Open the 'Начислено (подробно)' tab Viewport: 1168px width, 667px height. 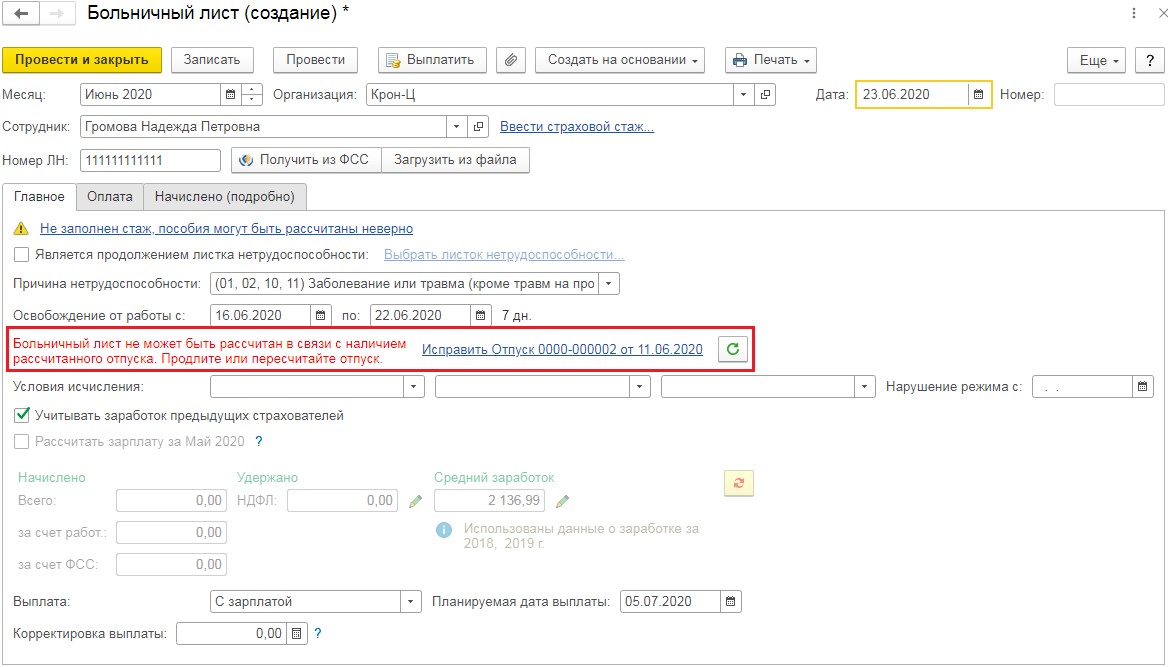(225, 197)
